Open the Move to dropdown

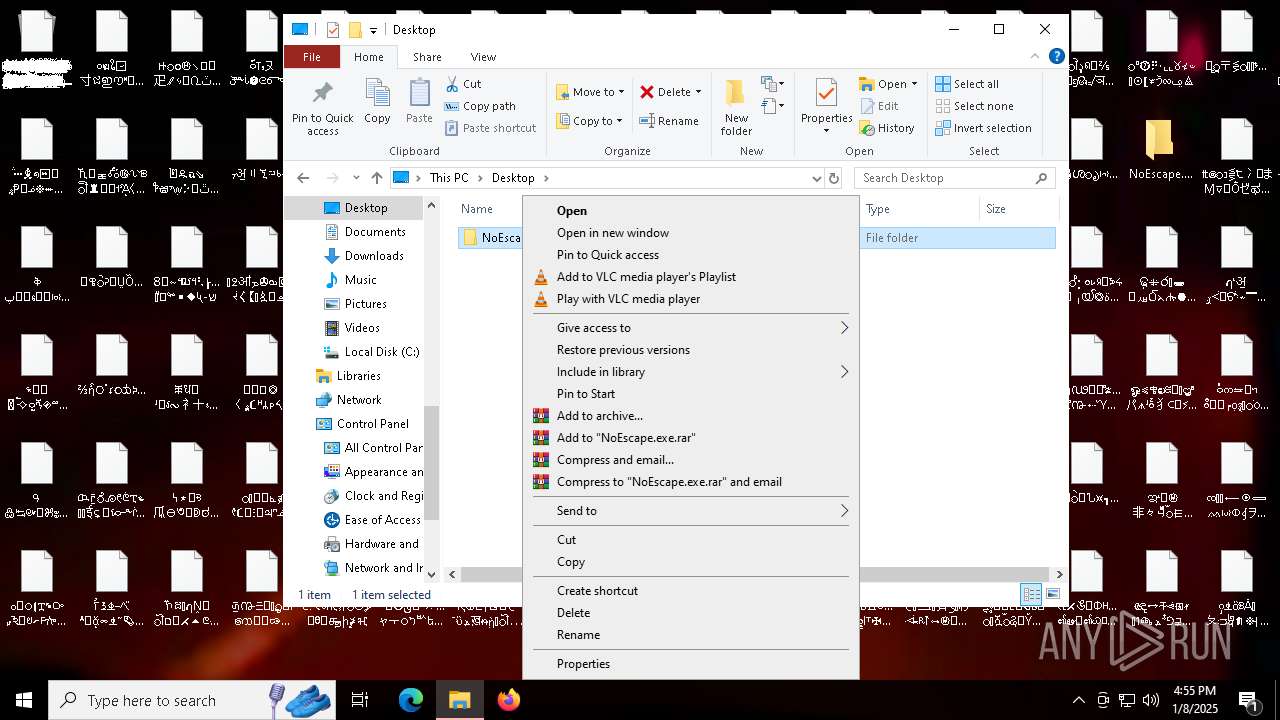(x=590, y=92)
